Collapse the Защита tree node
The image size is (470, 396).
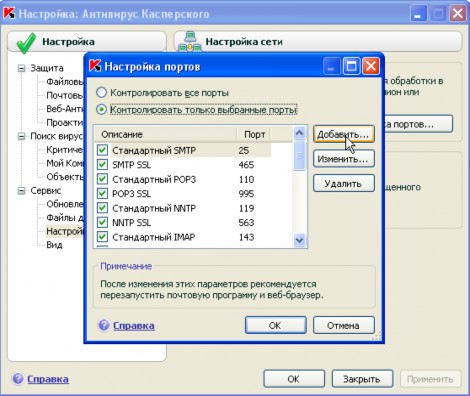click(x=21, y=68)
